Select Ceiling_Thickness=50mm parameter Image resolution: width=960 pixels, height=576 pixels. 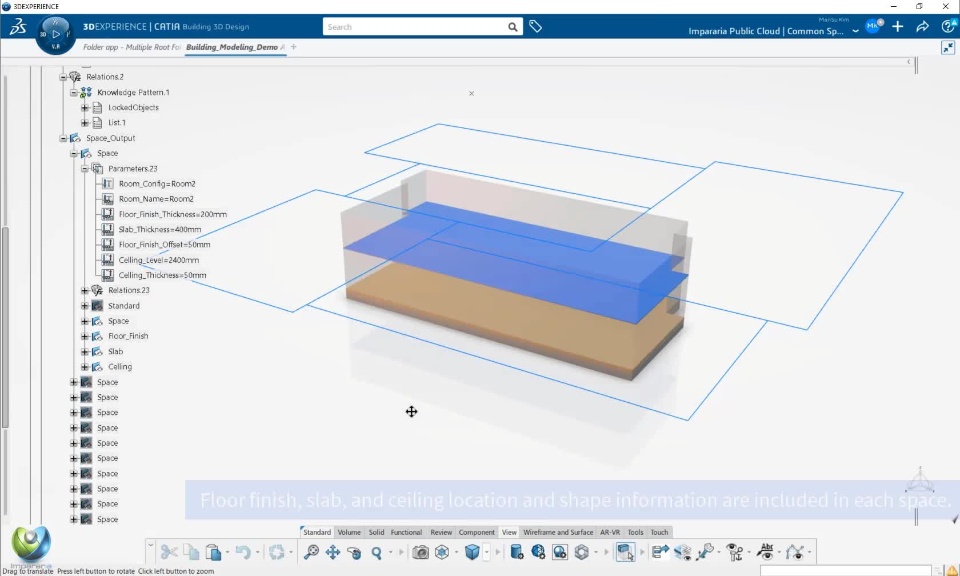click(162, 275)
